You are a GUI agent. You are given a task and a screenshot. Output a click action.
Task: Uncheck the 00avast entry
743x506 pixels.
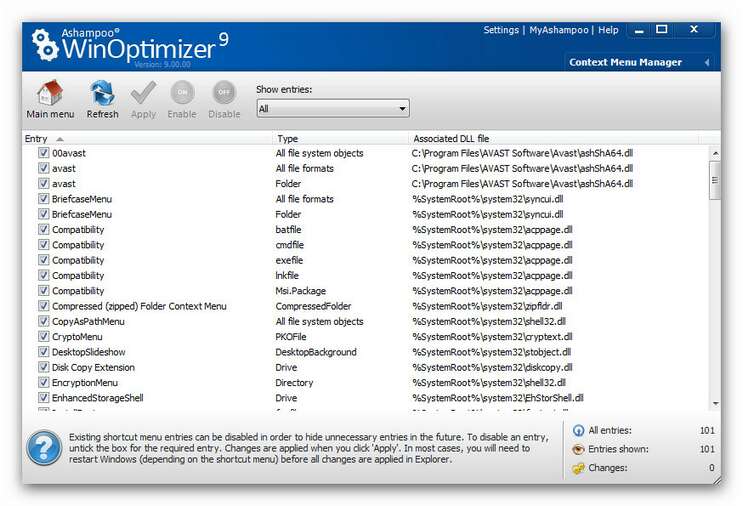pos(44,153)
